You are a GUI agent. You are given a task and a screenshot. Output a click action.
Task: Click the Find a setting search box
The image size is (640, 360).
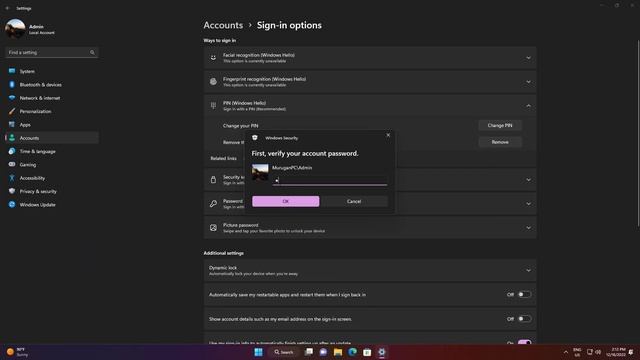(51, 53)
